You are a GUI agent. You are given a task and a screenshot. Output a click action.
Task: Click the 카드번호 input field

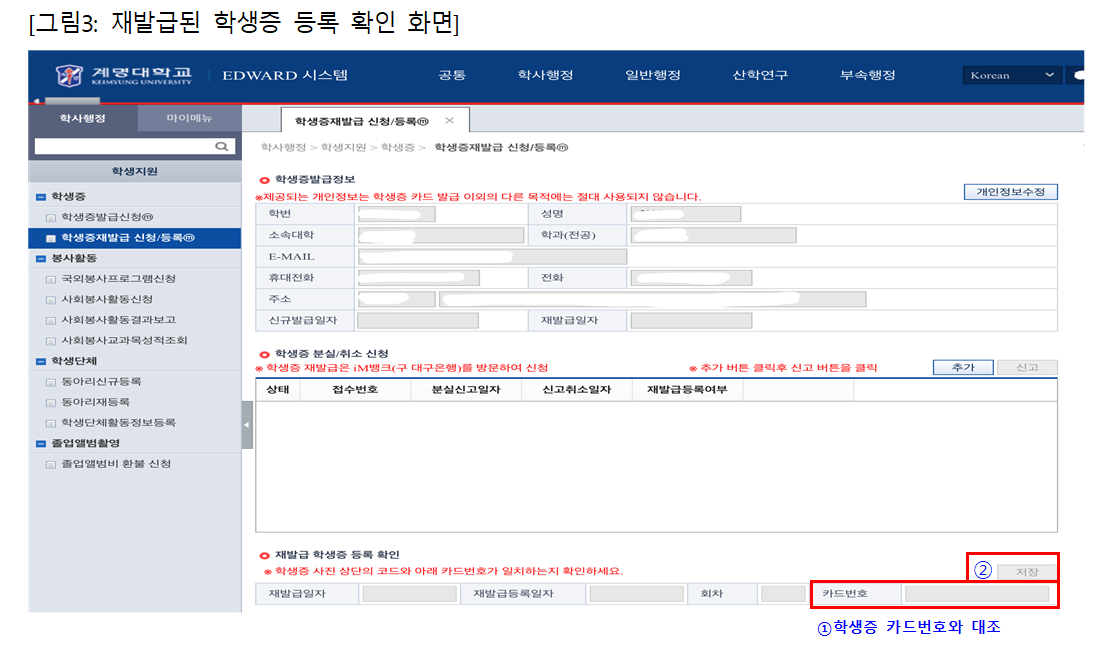pos(976,594)
